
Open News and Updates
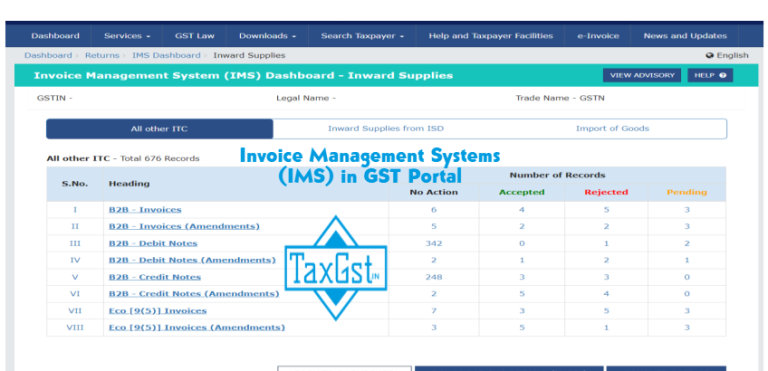pos(685,36)
